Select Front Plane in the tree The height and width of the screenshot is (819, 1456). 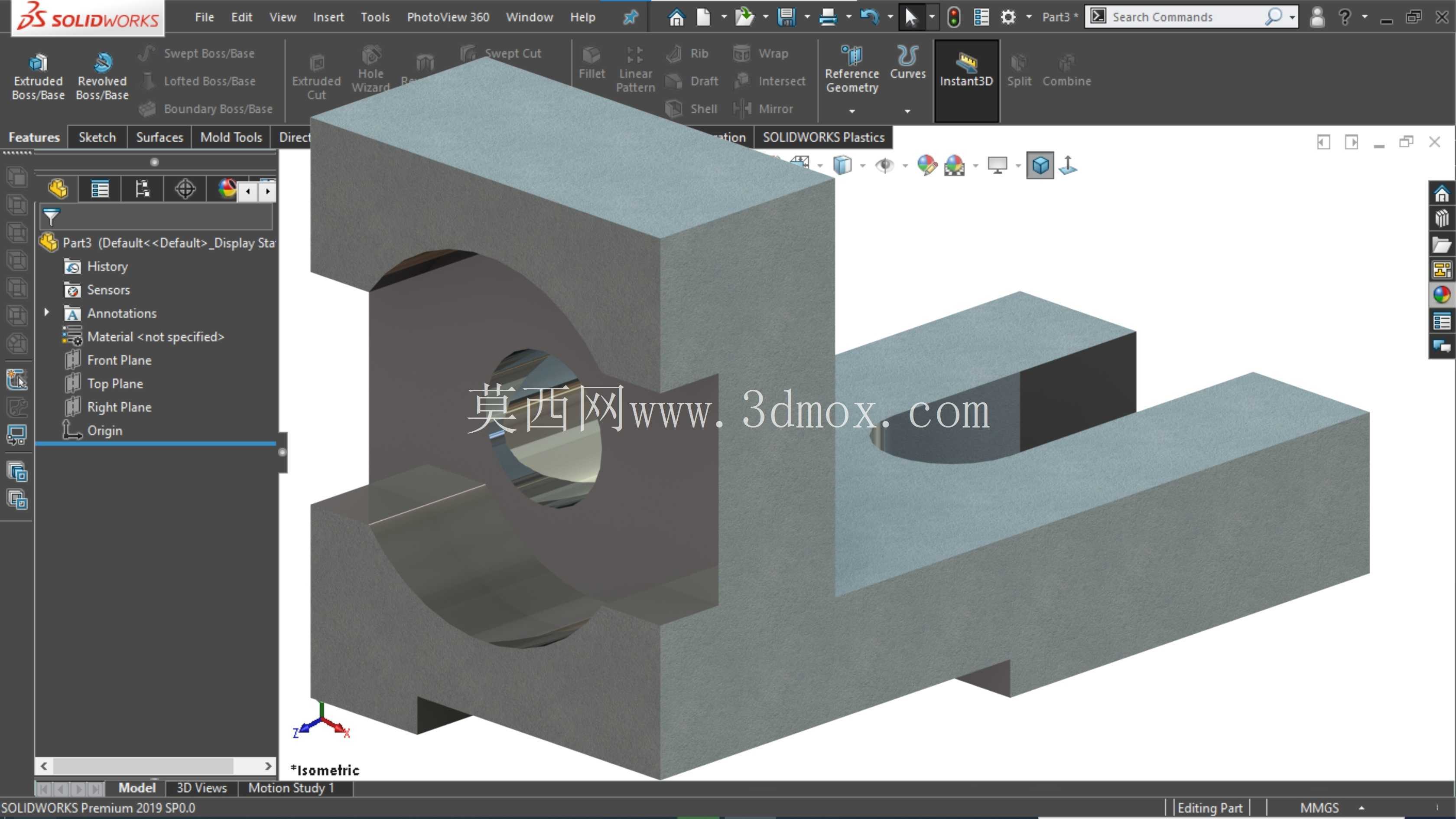coord(119,360)
